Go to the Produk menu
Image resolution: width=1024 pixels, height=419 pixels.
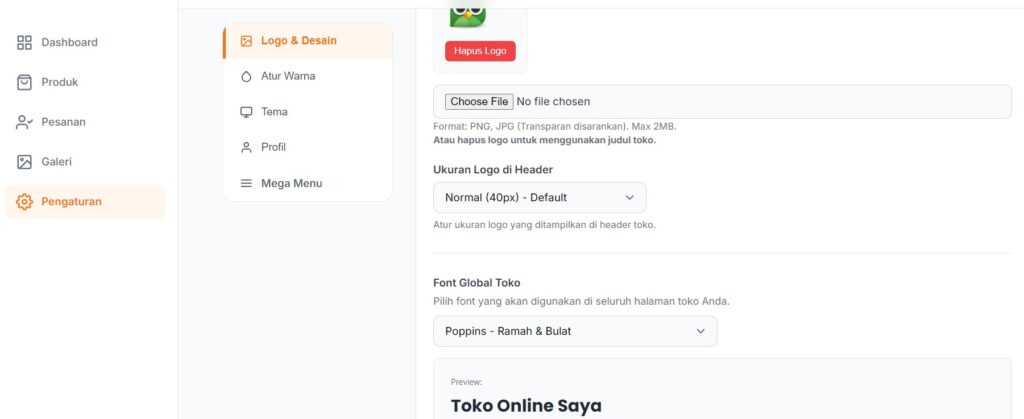click(x=59, y=82)
